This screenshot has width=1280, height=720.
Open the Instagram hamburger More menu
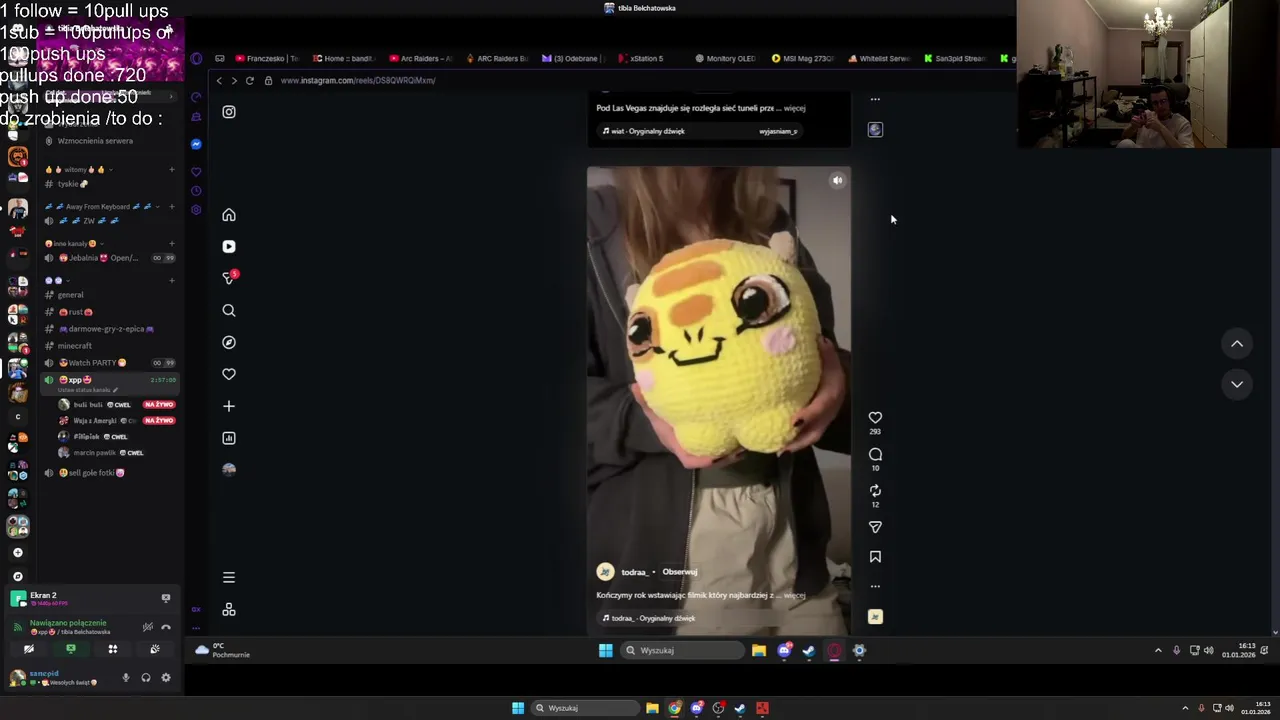(229, 577)
